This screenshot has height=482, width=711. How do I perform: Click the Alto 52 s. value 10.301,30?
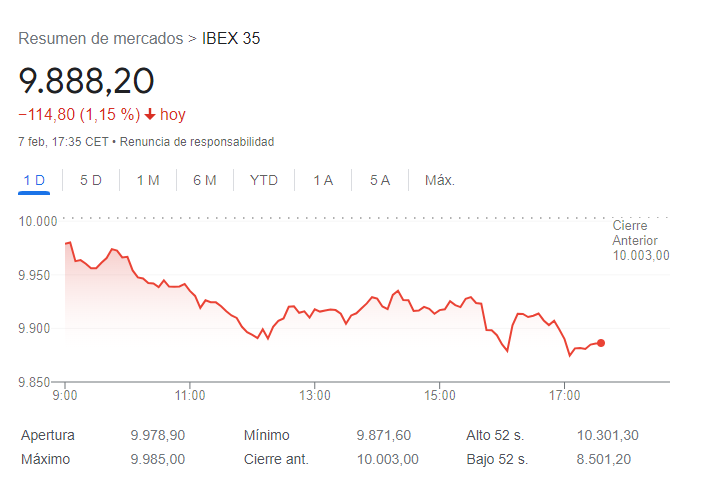(608, 435)
